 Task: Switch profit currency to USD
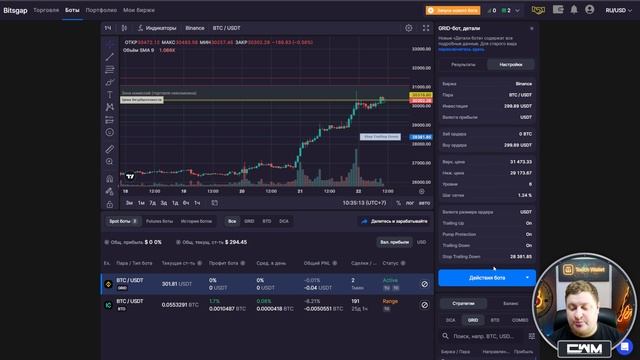[421, 242]
